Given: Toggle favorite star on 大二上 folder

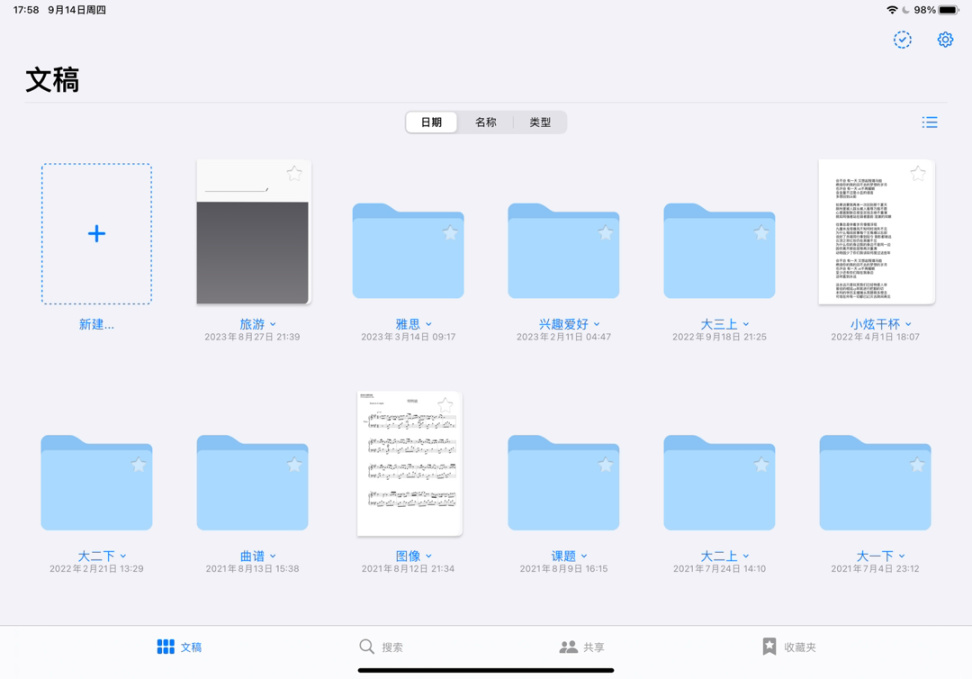Looking at the screenshot, I should click(x=761, y=465).
